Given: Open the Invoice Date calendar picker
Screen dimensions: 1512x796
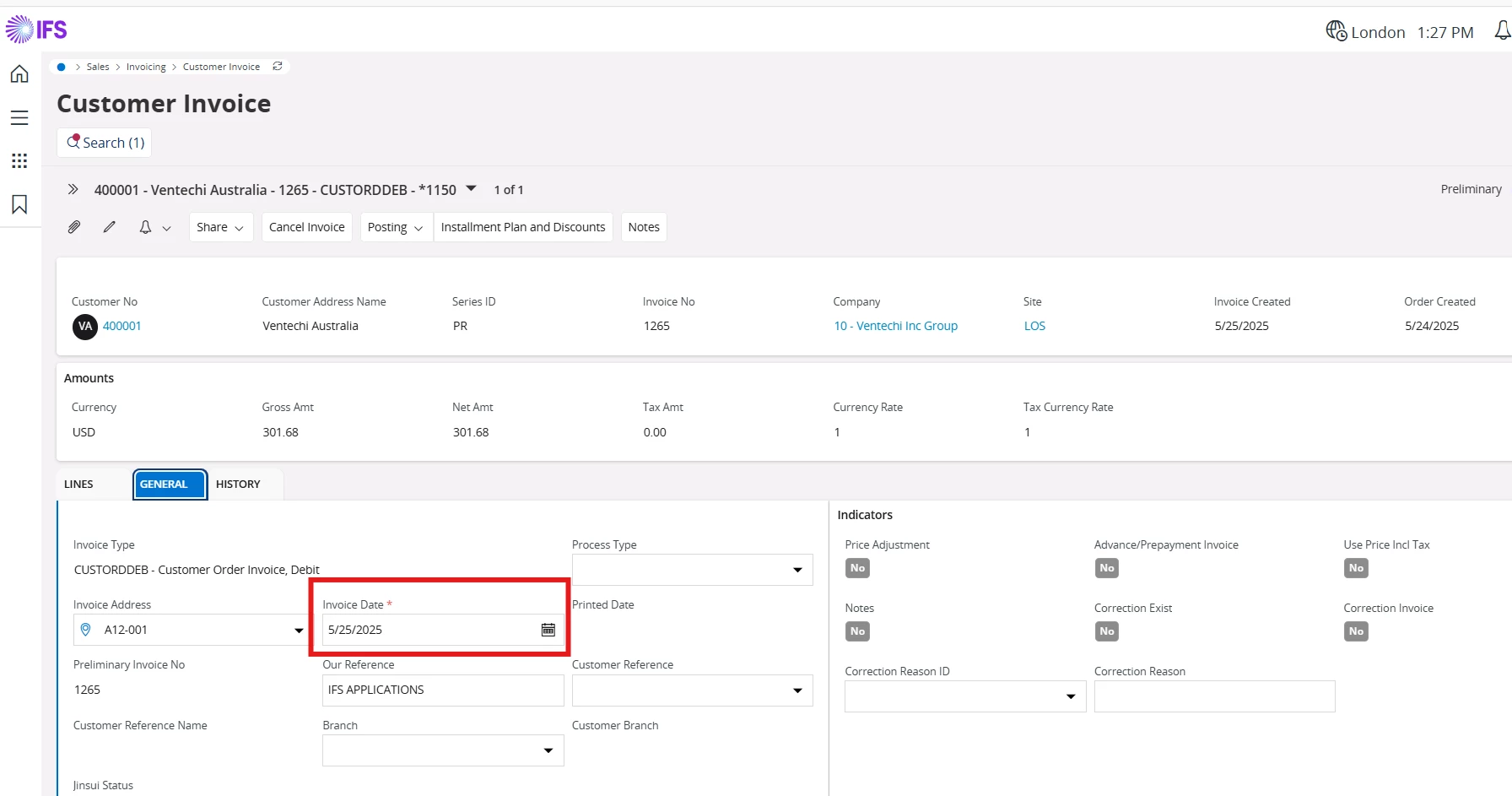Looking at the screenshot, I should pos(548,630).
